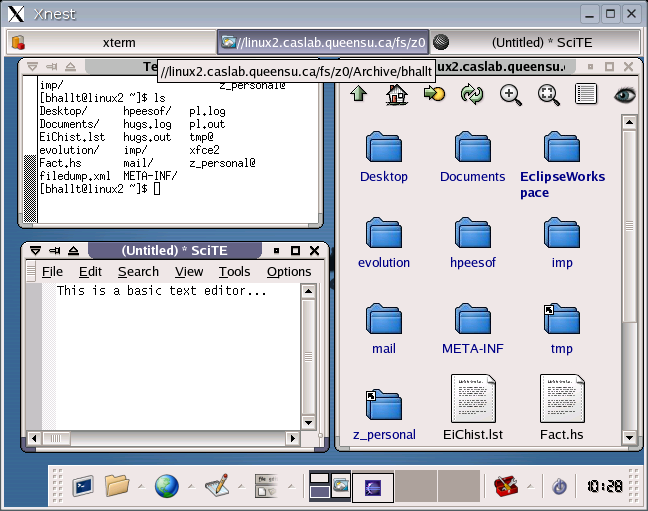
Task: Switch file manager to list view icon
Action: (x=586, y=94)
